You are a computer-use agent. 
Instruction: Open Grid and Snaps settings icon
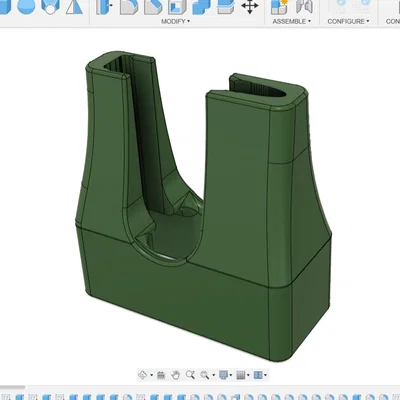[241, 375]
